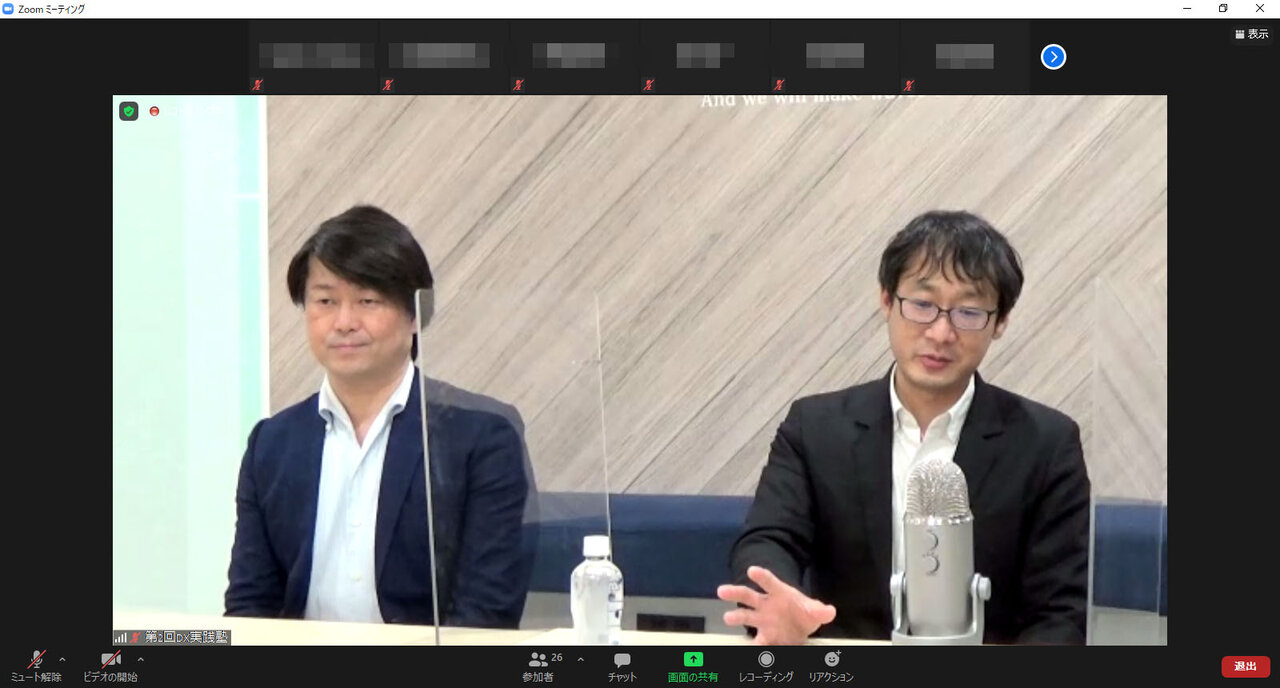
Task: Expand audio options arrow beside mute
Action: (x=63, y=660)
